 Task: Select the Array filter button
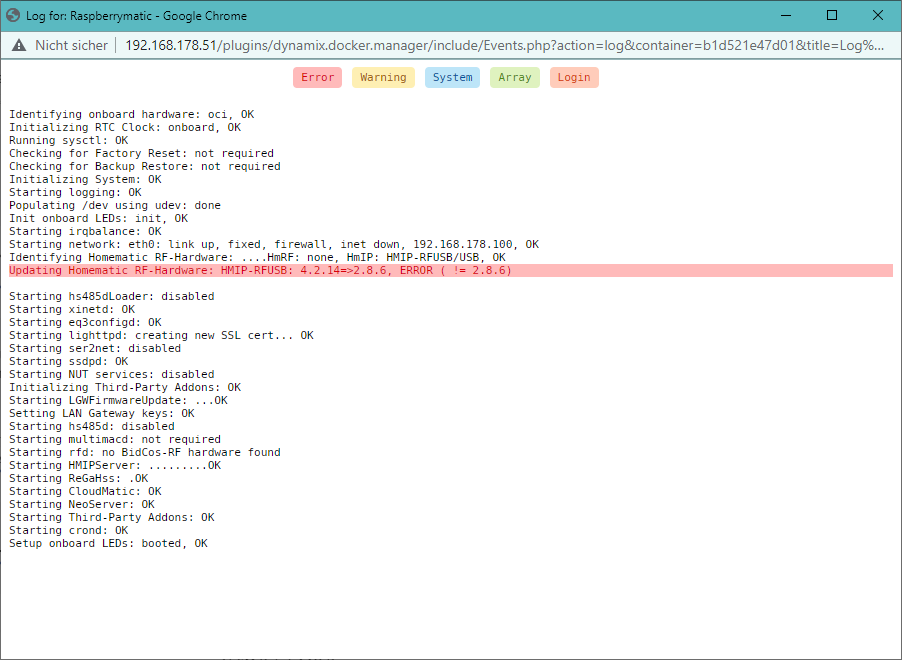515,78
